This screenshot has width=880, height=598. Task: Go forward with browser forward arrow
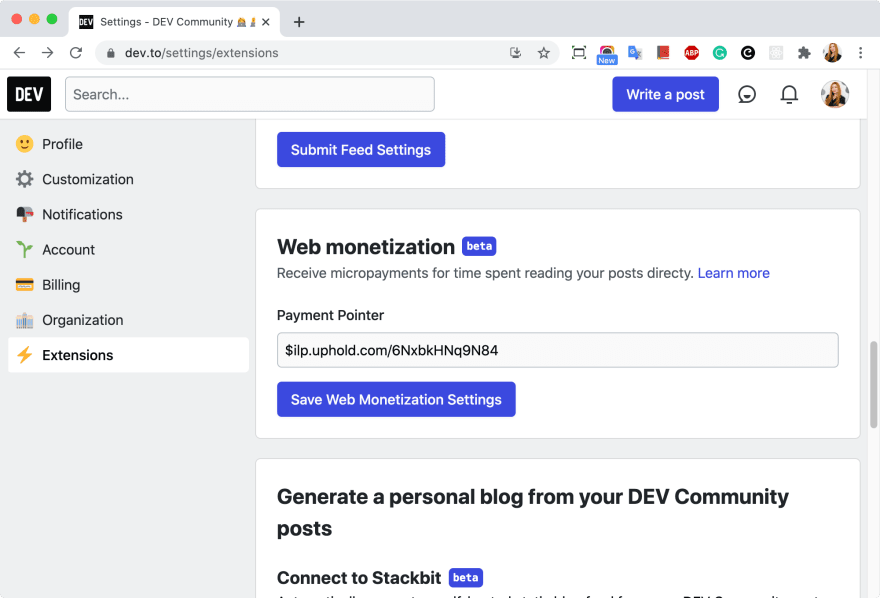click(48, 53)
